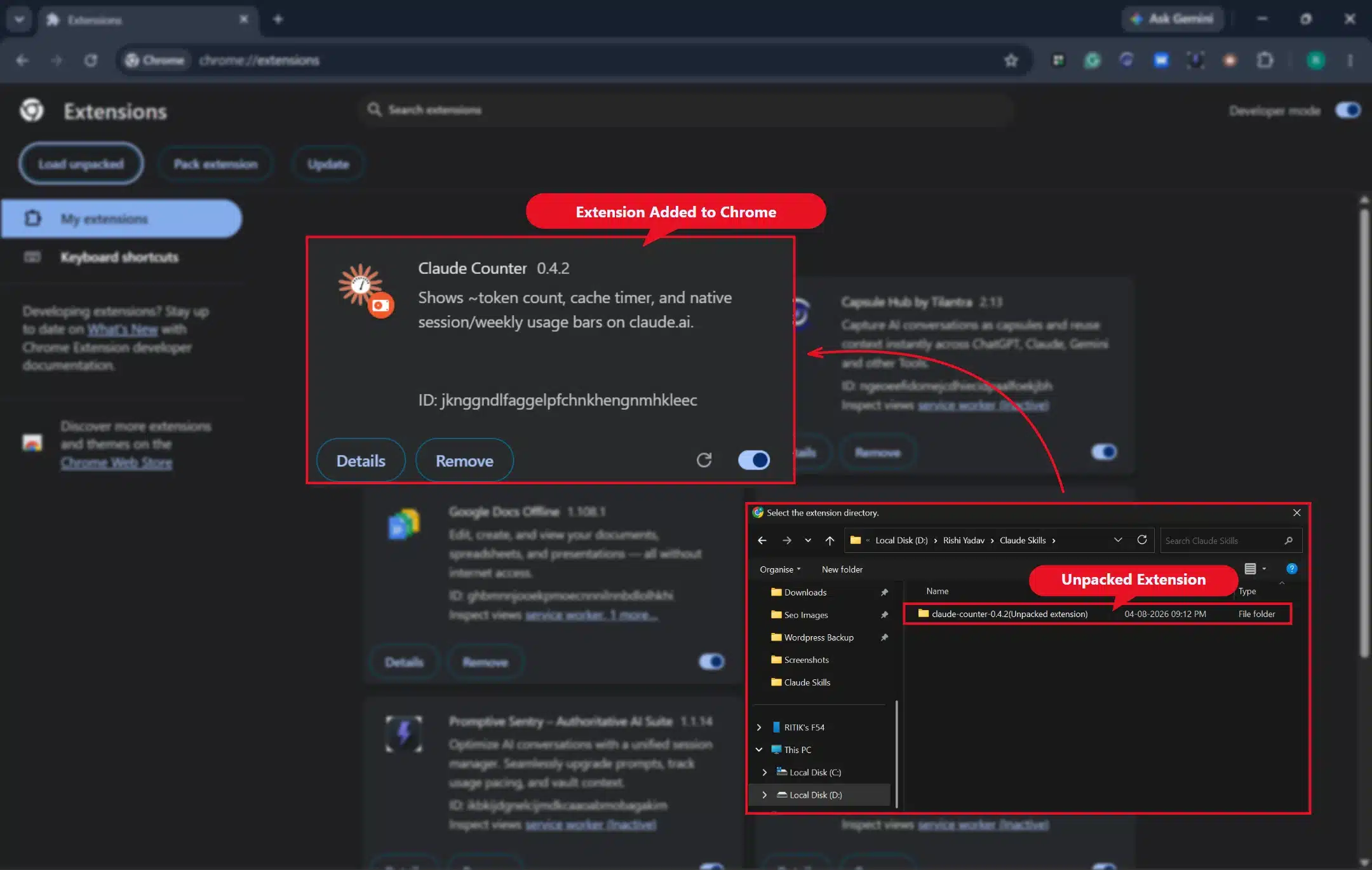Collapse This PC tree node
The height and width of the screenshot is (870, 1372).
pyautogui.click(x=759, y=750)
